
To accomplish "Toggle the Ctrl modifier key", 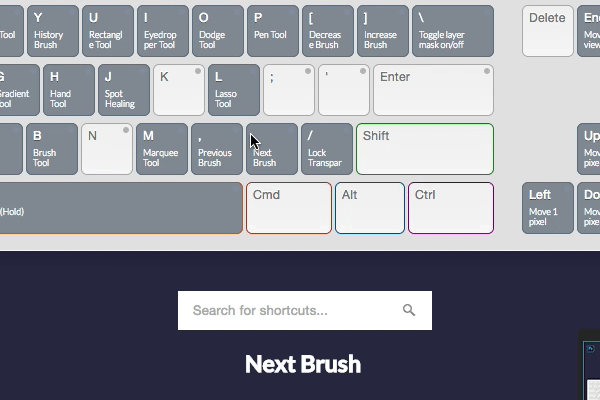I will pos(451,208).
